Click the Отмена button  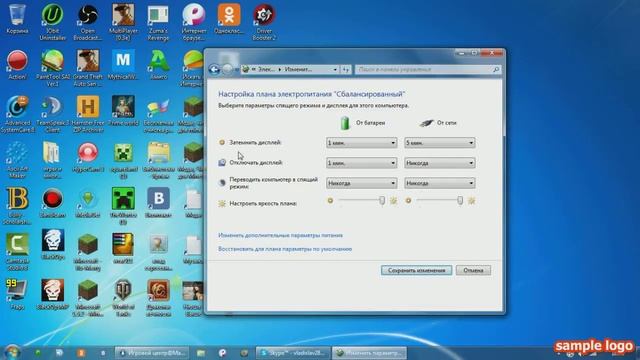tap(473, 270)
